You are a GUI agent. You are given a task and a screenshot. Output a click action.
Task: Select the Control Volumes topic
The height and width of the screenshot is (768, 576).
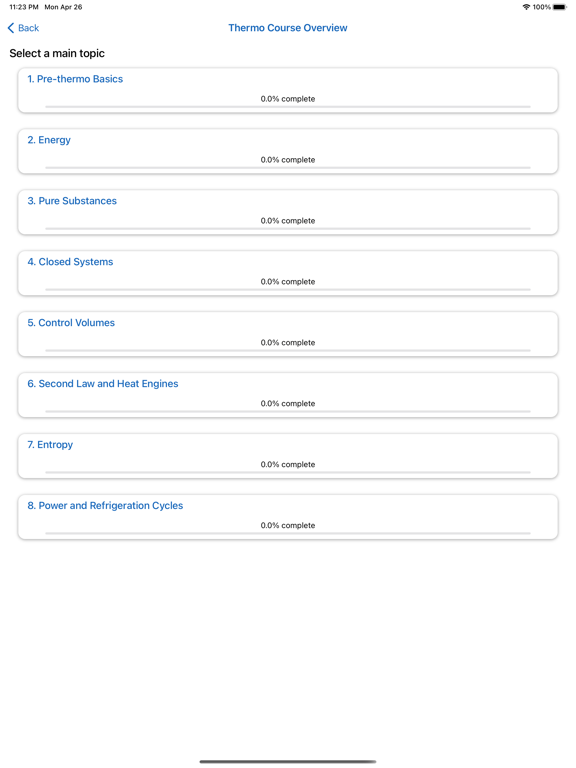pos(288,335)
